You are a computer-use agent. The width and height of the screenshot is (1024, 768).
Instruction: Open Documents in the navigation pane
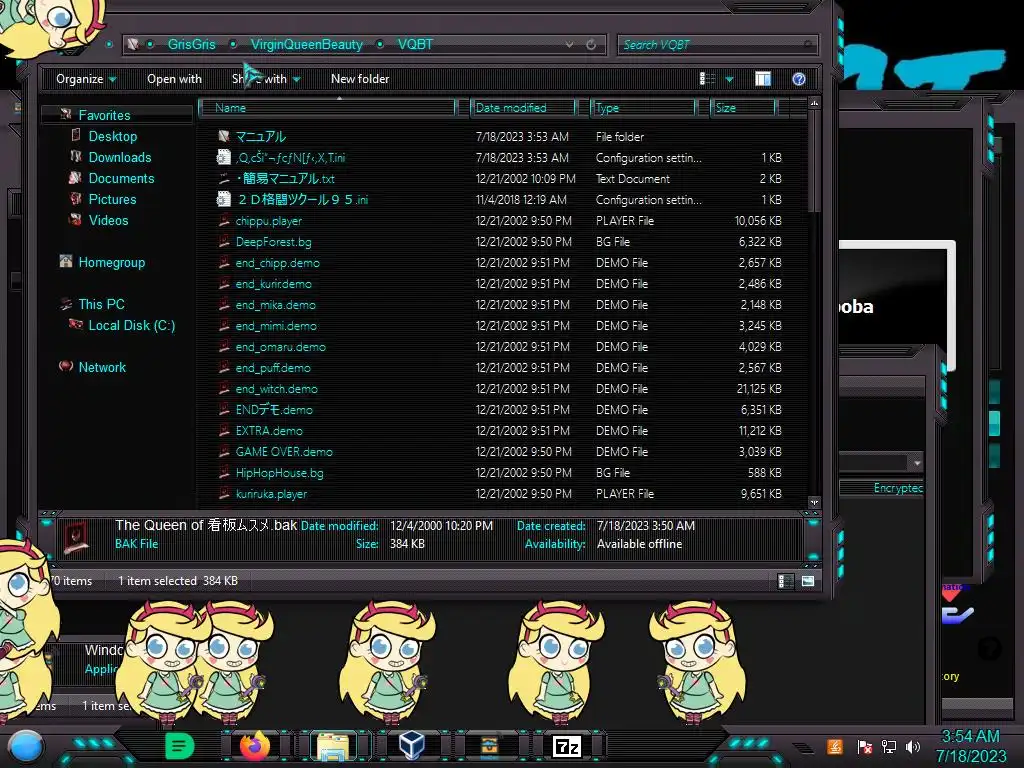tap(121, 178)
